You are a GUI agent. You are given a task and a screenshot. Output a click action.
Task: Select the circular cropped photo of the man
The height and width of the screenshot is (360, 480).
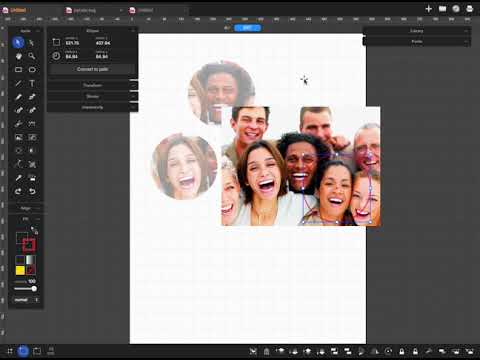pos(221,93)
